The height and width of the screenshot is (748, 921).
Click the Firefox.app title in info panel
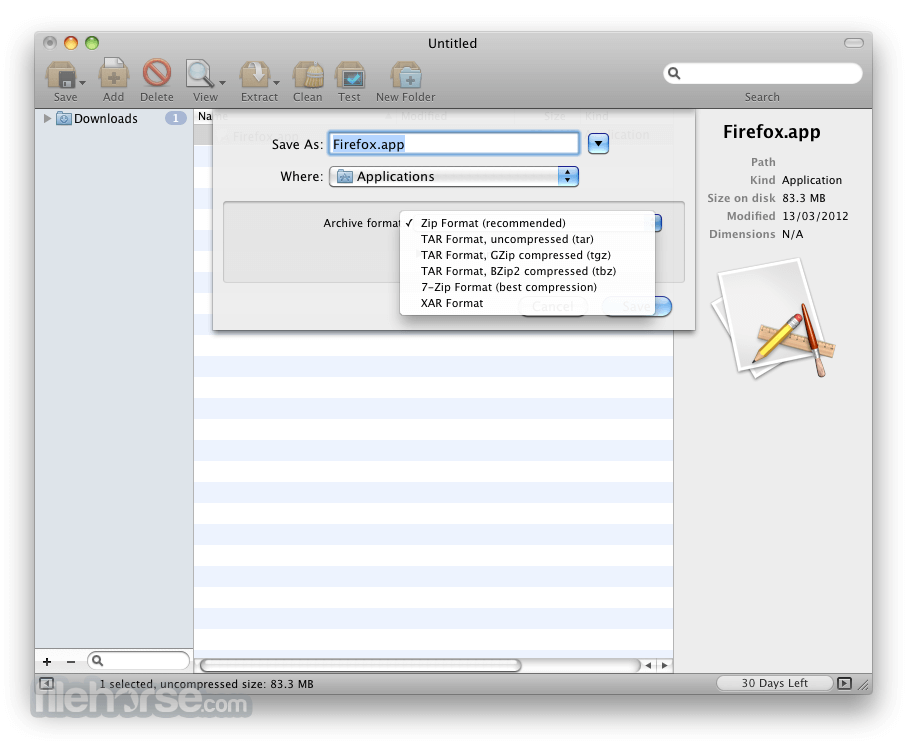pyautogui.click(x=772, y=132)
